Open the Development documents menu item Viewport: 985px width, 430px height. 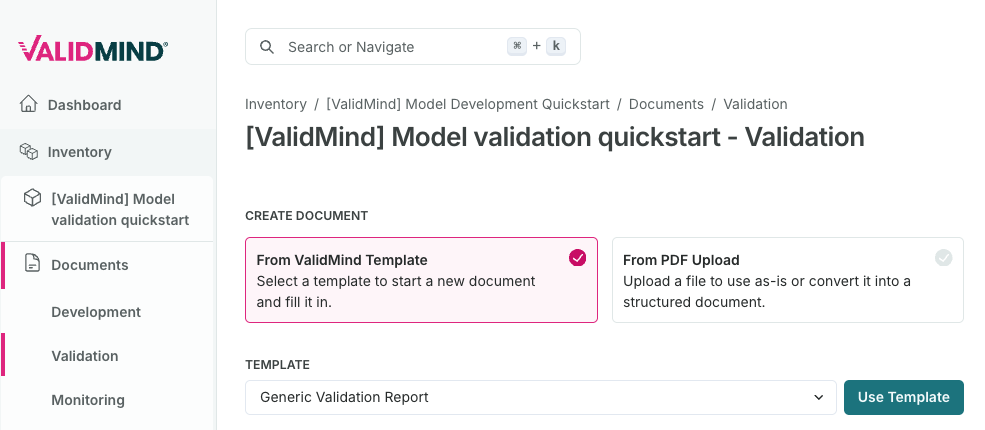pyautogui.click(x=96, y=312)
